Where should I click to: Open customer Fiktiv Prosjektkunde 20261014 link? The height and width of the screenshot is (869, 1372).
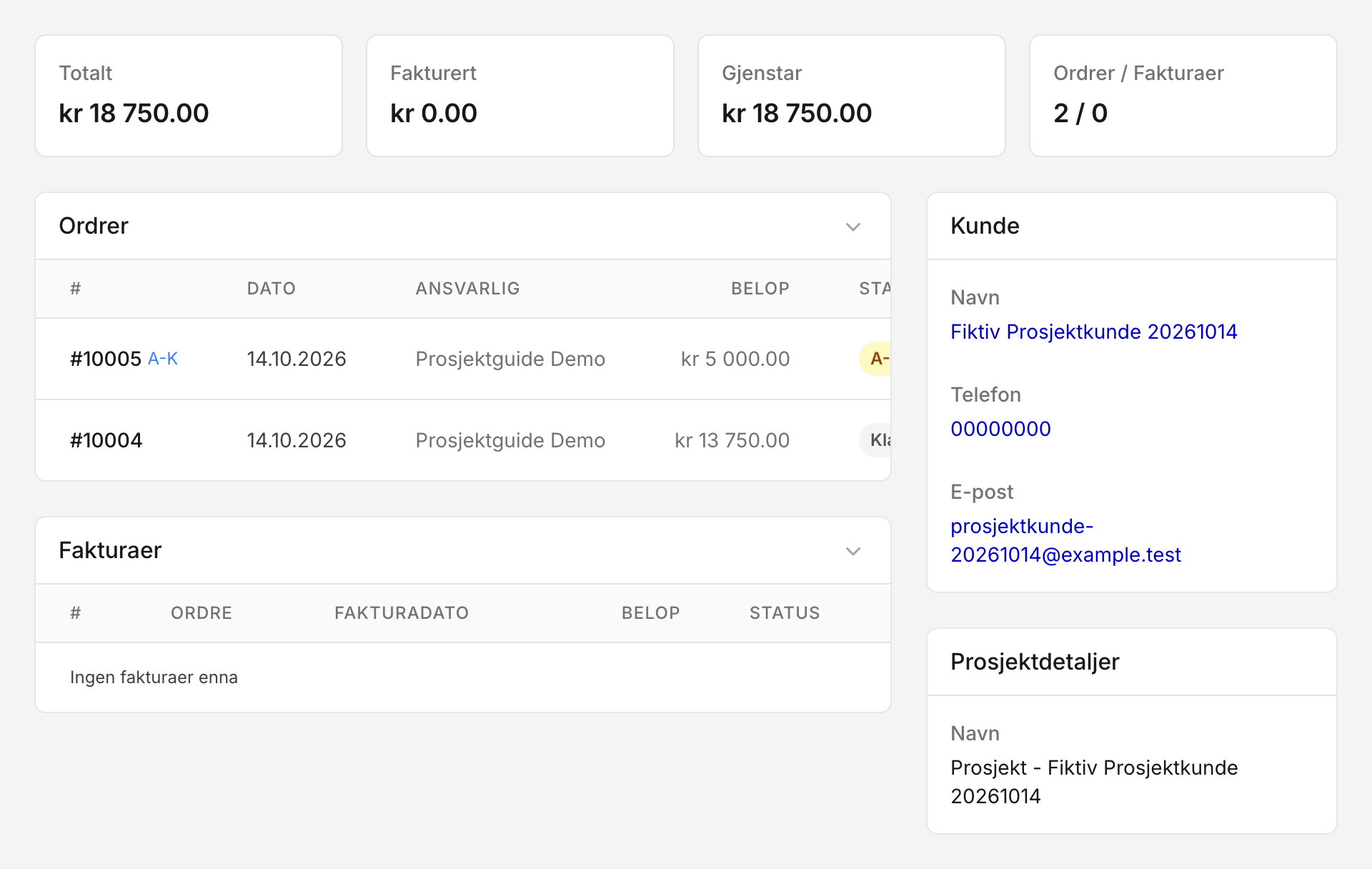click(1093, 332)
